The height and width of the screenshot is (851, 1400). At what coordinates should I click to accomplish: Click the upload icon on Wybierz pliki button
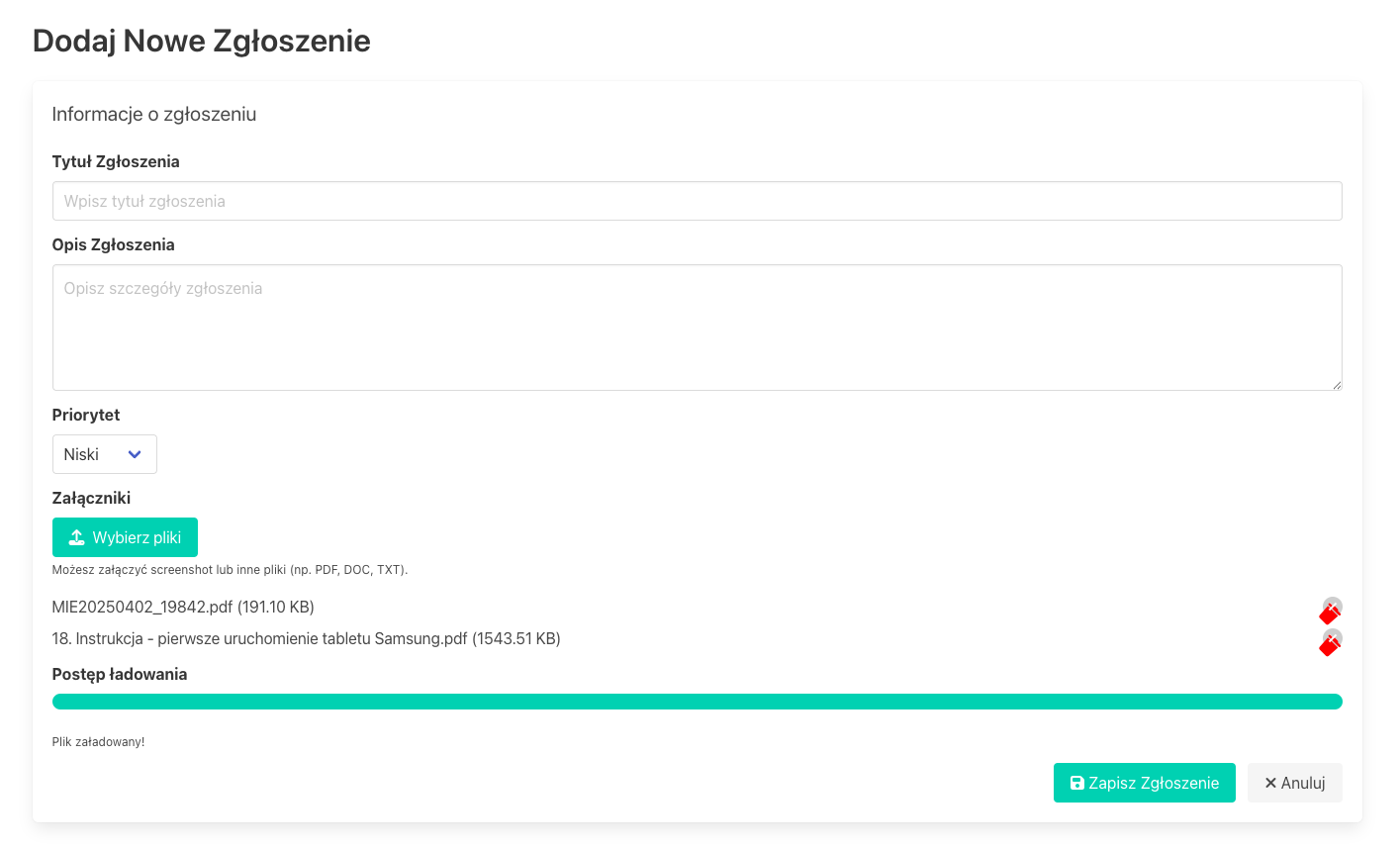[75, 536]
